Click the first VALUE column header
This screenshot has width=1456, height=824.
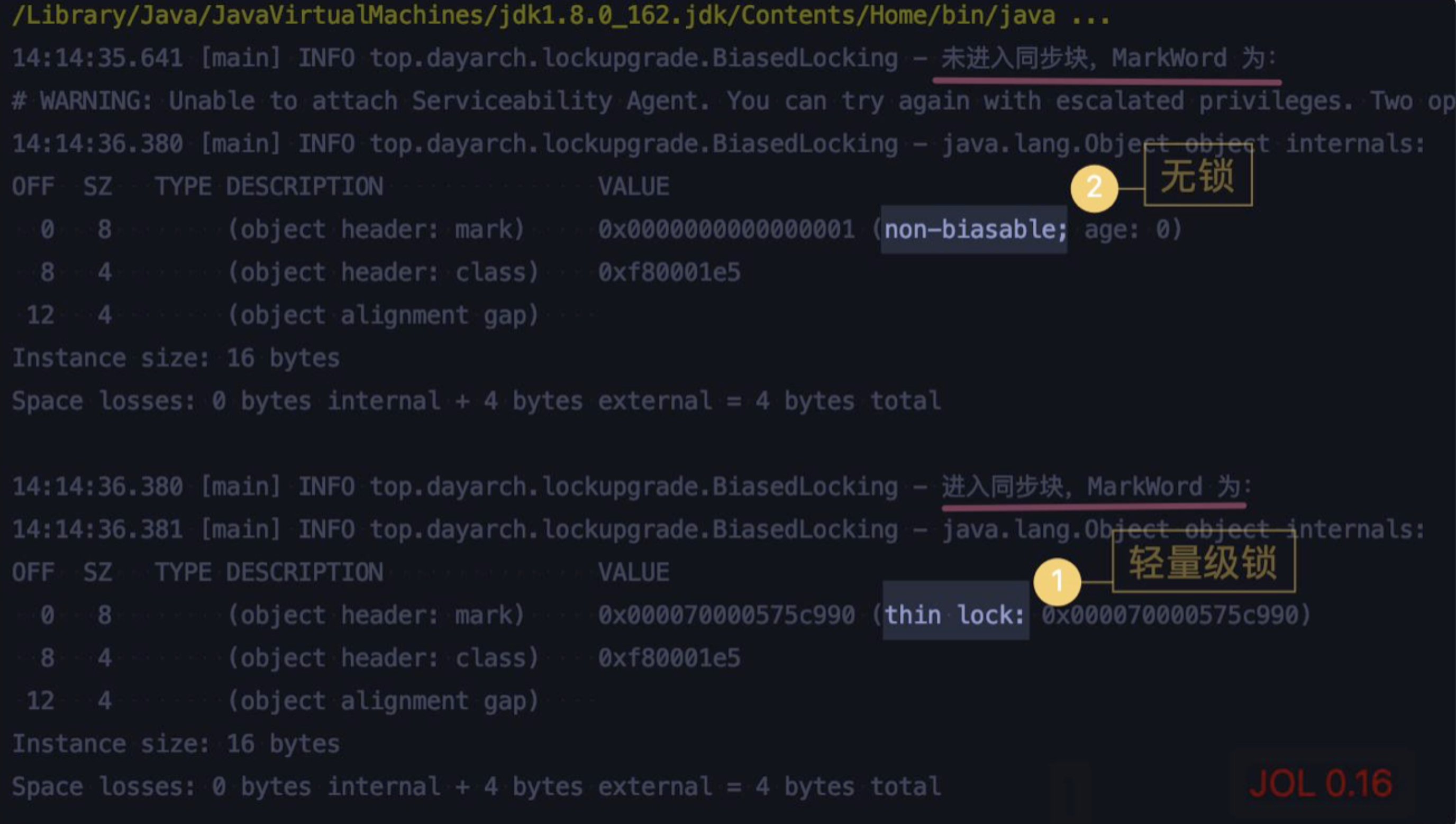633,187
